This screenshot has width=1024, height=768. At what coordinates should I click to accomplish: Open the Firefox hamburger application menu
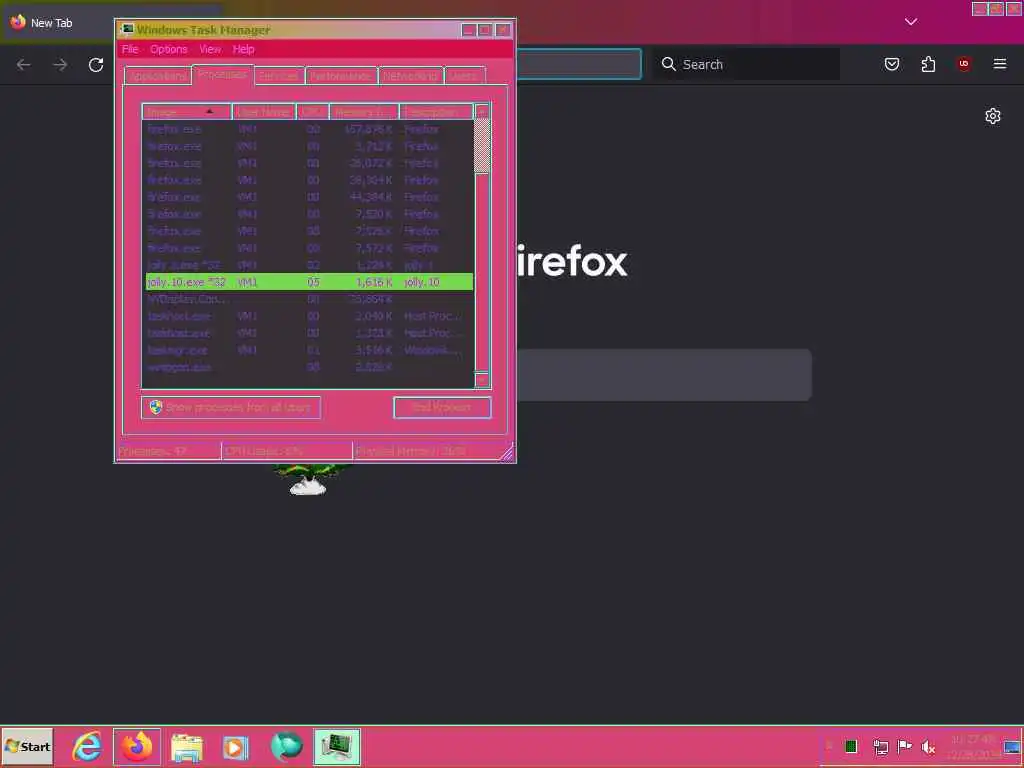(1000, 64)
